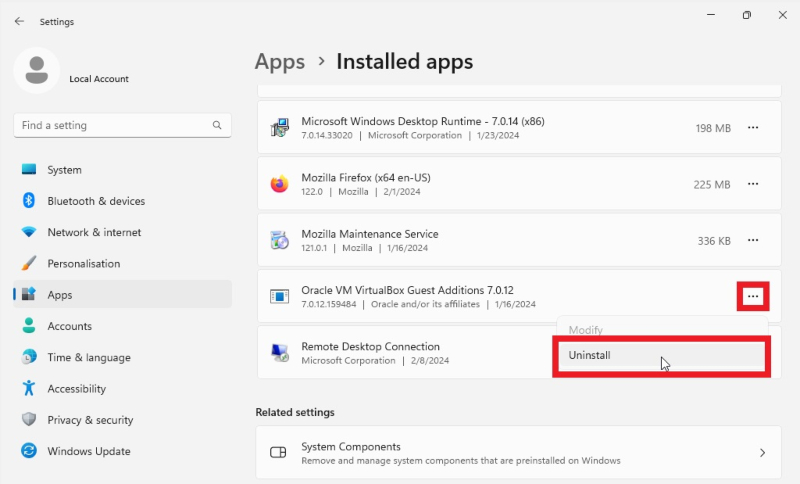Click the Apps sidebar icon
Screen dimensions: 800x484
pyautogui.click(x=29, y=294)
